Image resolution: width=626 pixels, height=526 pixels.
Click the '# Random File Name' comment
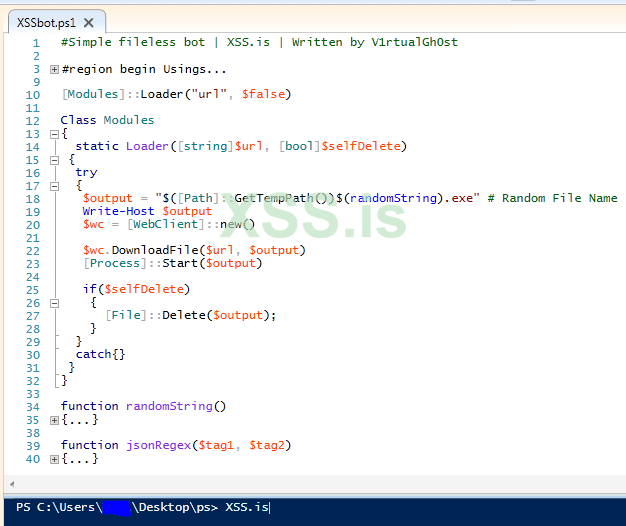[x=553, y=198]
